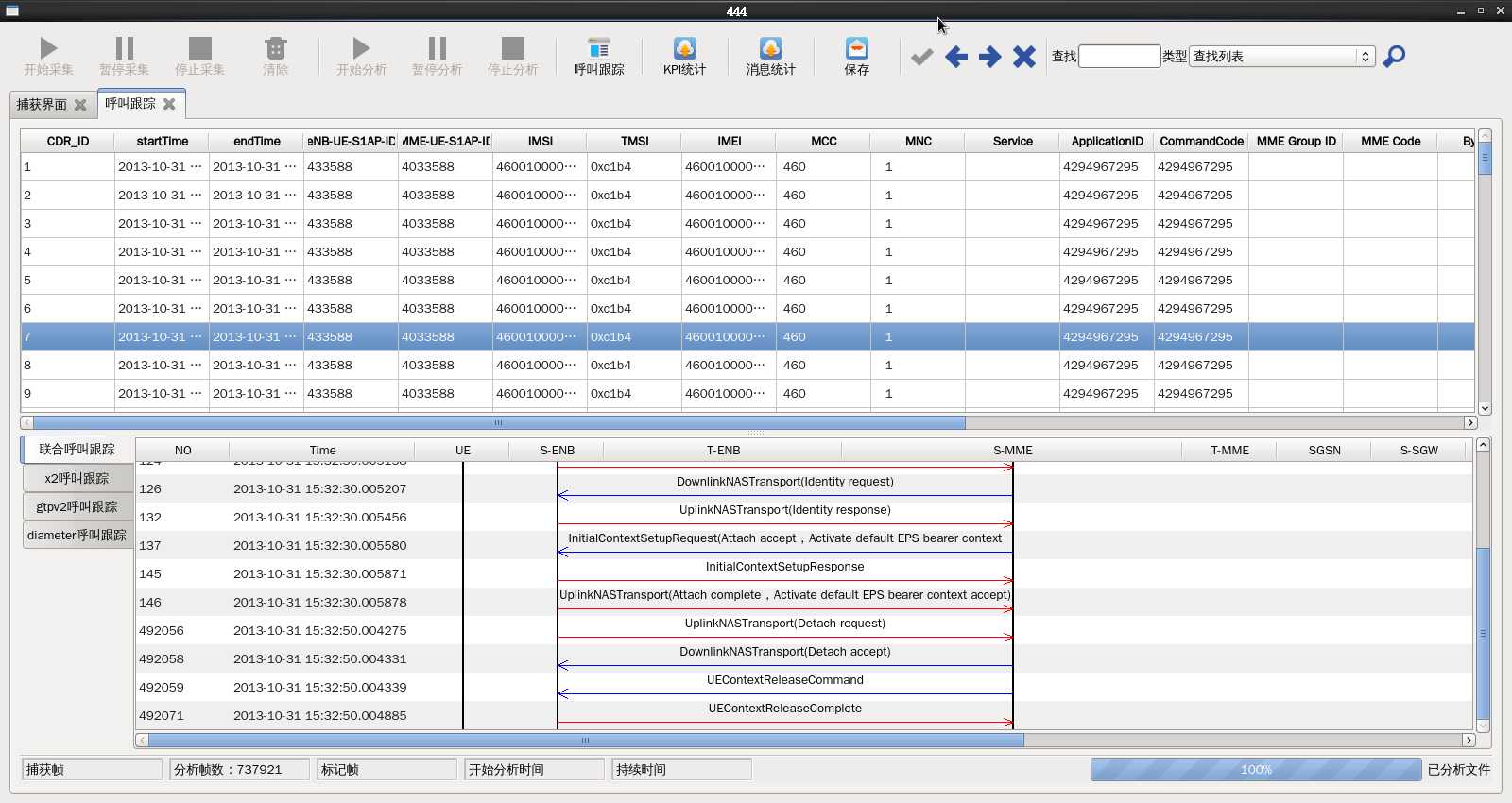Sort by the startTime column header
Viewport: 1512px width, 803px height.
click(x=163, y=141)
